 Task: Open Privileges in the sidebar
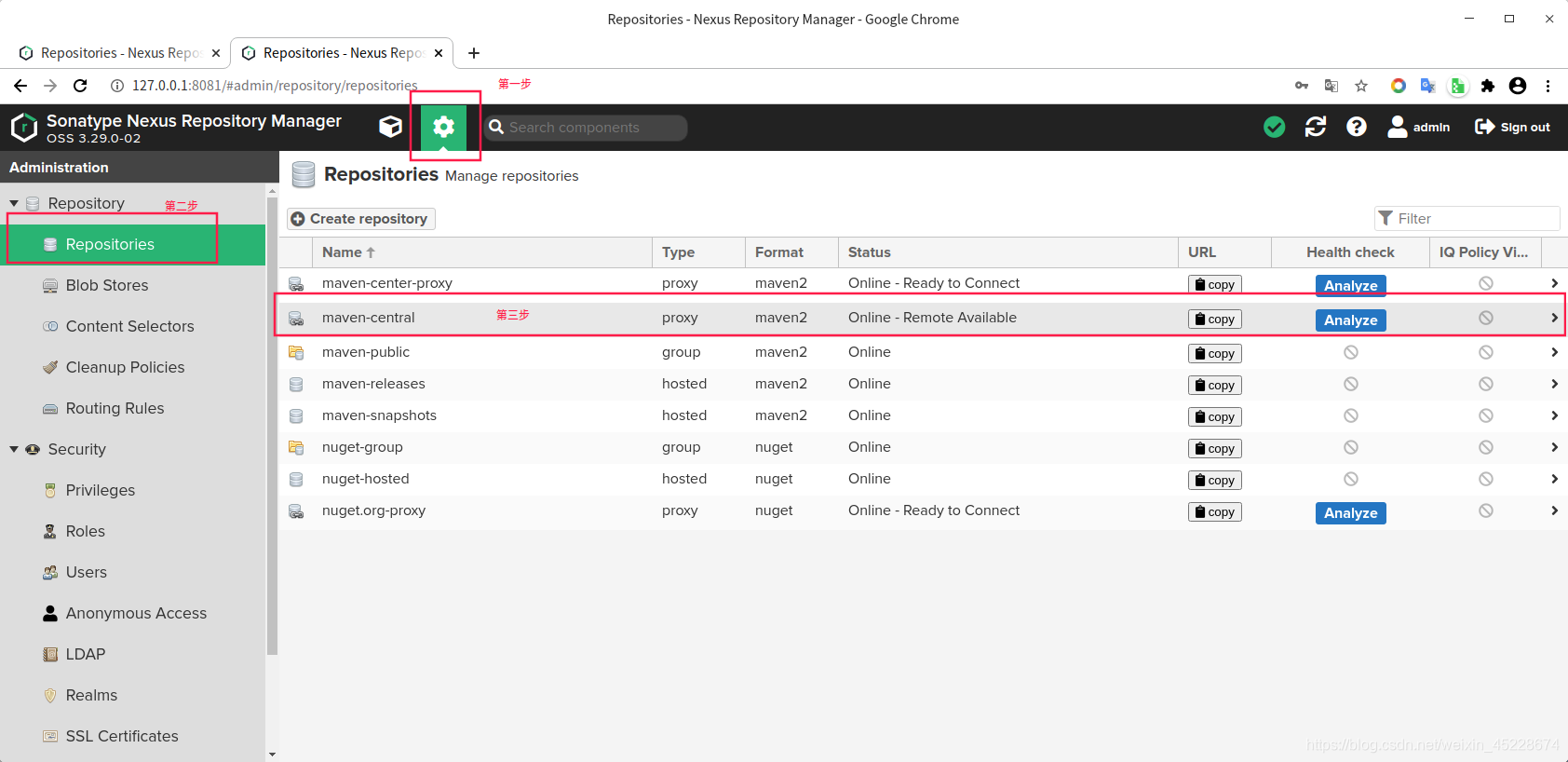[x=101, y=490]
